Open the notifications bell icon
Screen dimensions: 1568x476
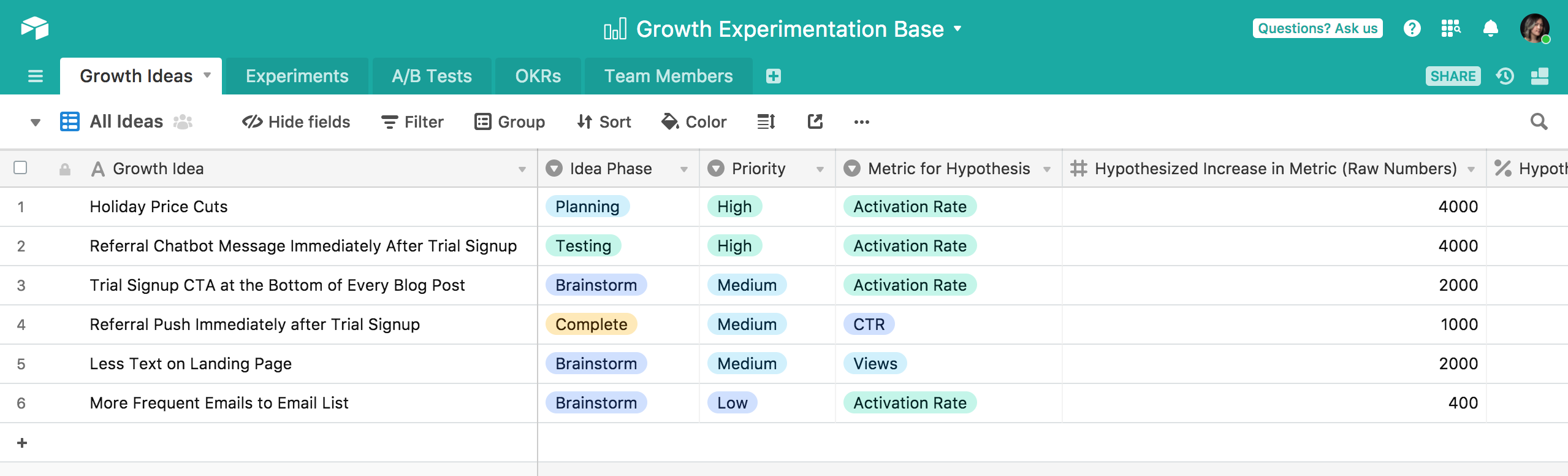point(1491,28)
